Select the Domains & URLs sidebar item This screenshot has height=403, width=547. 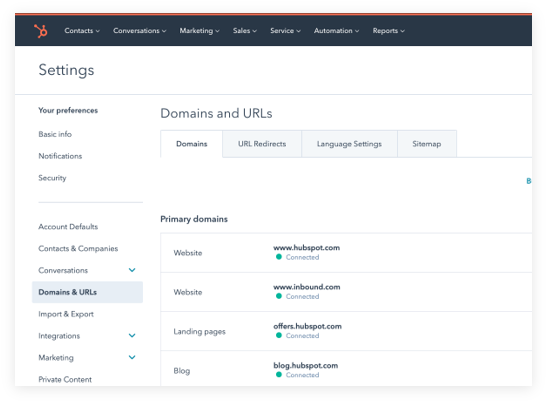click(x=87, y=292)
